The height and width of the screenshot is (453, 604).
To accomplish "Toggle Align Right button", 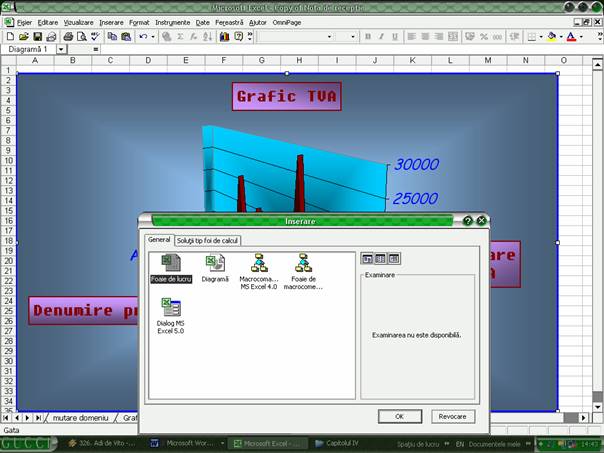I will pyautogui.click(x=439, y=37).
